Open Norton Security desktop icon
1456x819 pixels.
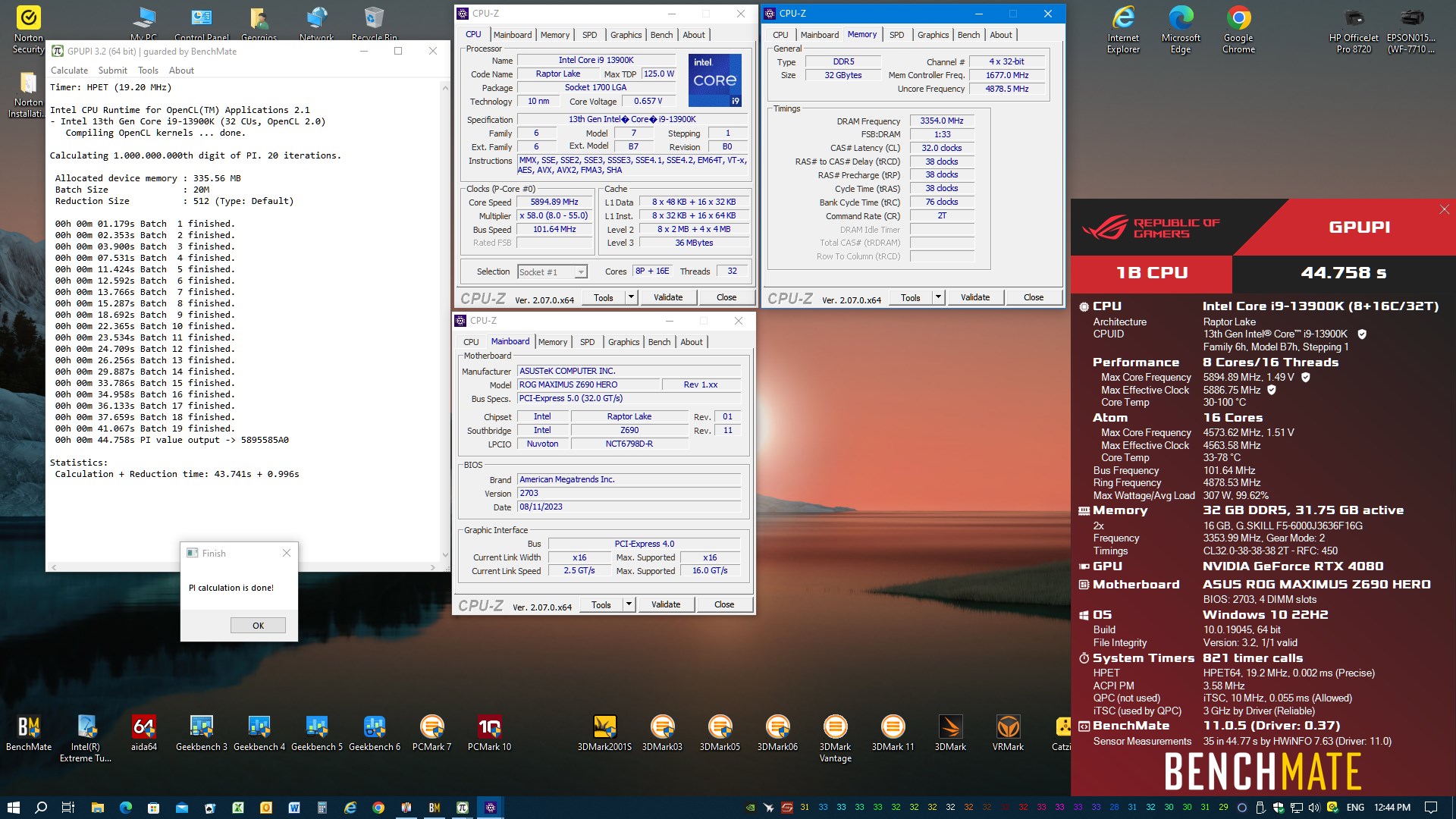click(28, 30)
